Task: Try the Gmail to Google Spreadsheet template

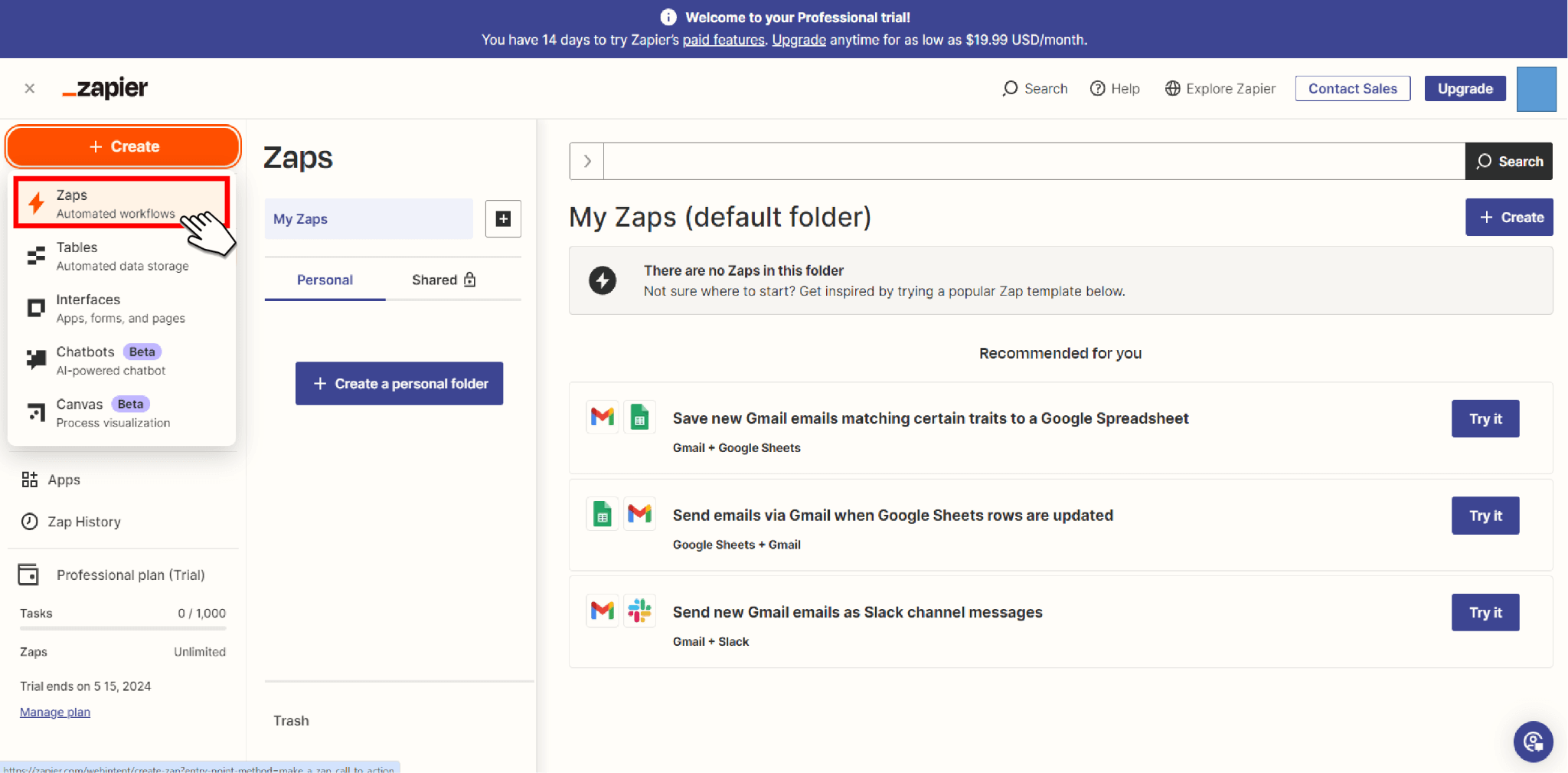Action: coord(1485,419)
